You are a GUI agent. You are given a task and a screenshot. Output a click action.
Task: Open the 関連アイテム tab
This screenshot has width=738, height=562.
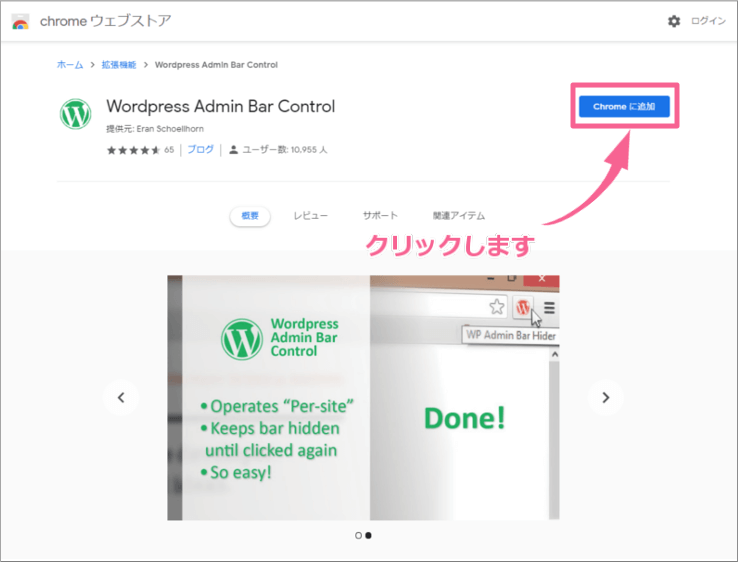459,216
